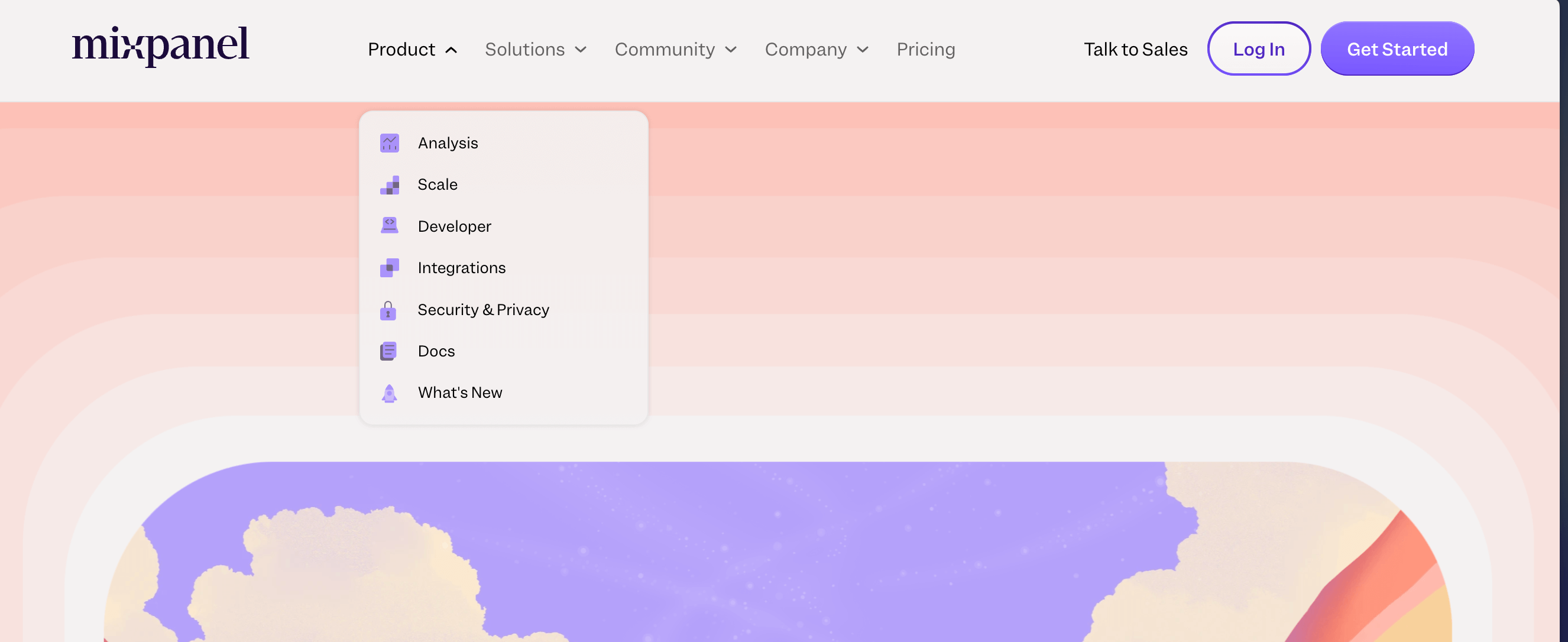The width and height of the screenshot is (1568, 642).
Task: Open the Community nav item
Action: [x=665, y=49]
